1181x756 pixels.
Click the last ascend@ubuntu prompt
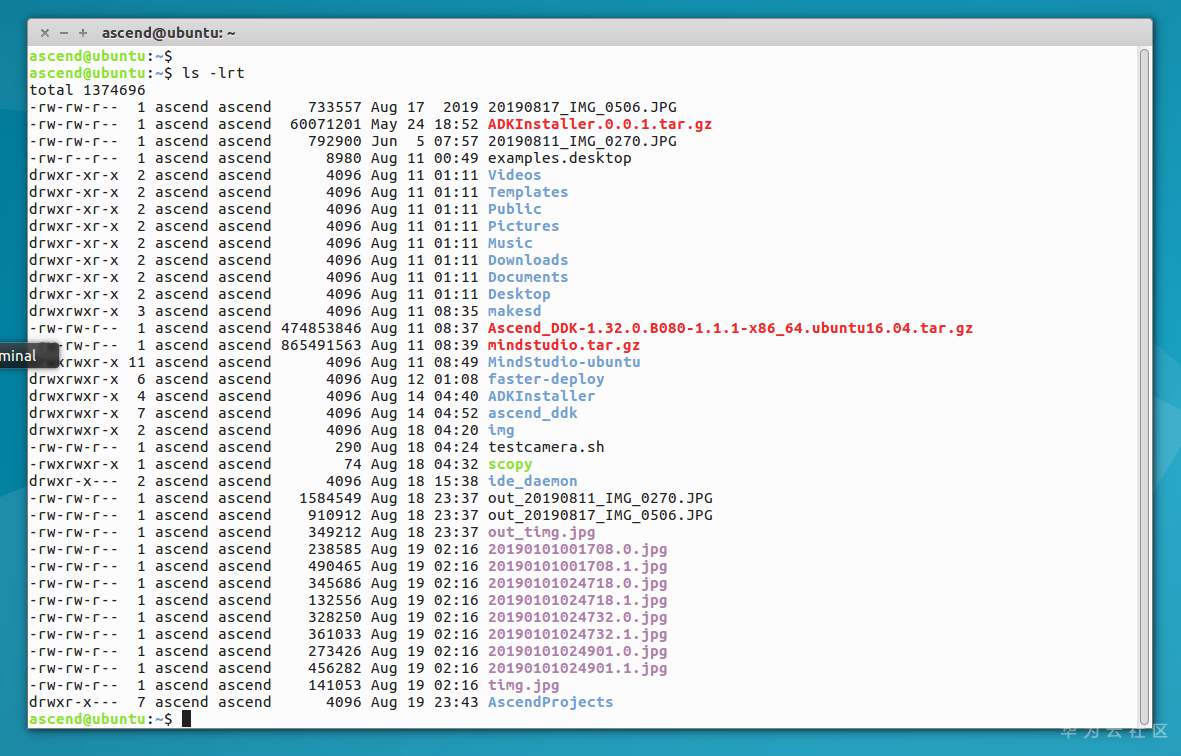point(101,720)
